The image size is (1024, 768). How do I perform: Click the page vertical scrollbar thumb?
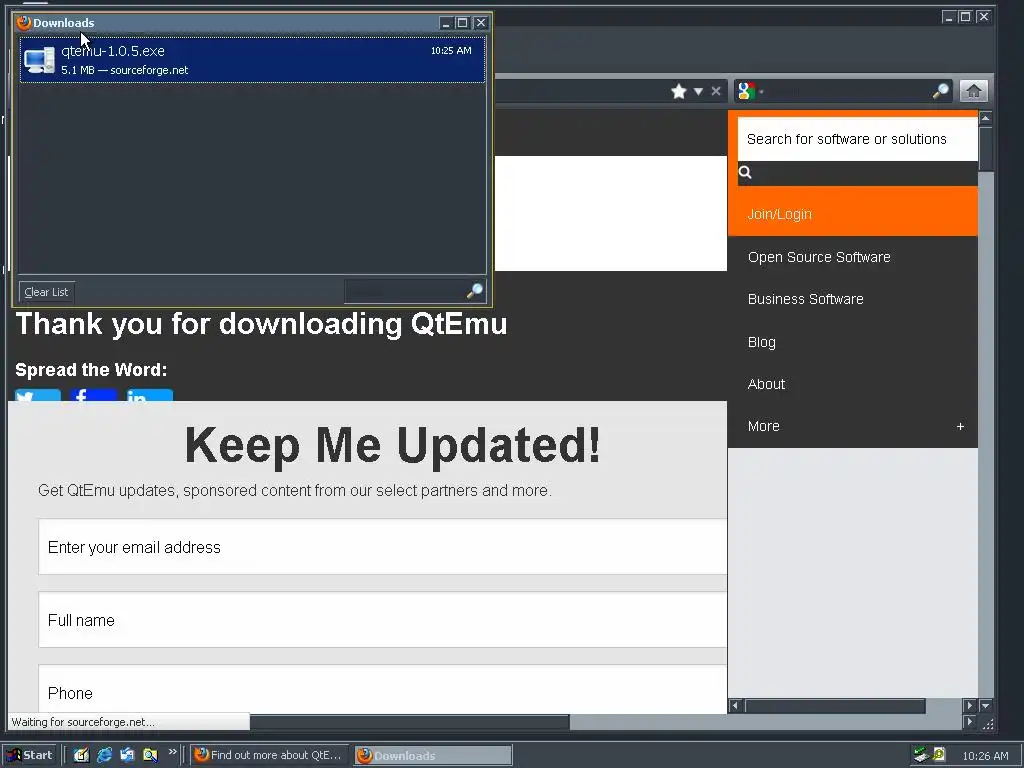click(985, 149)
